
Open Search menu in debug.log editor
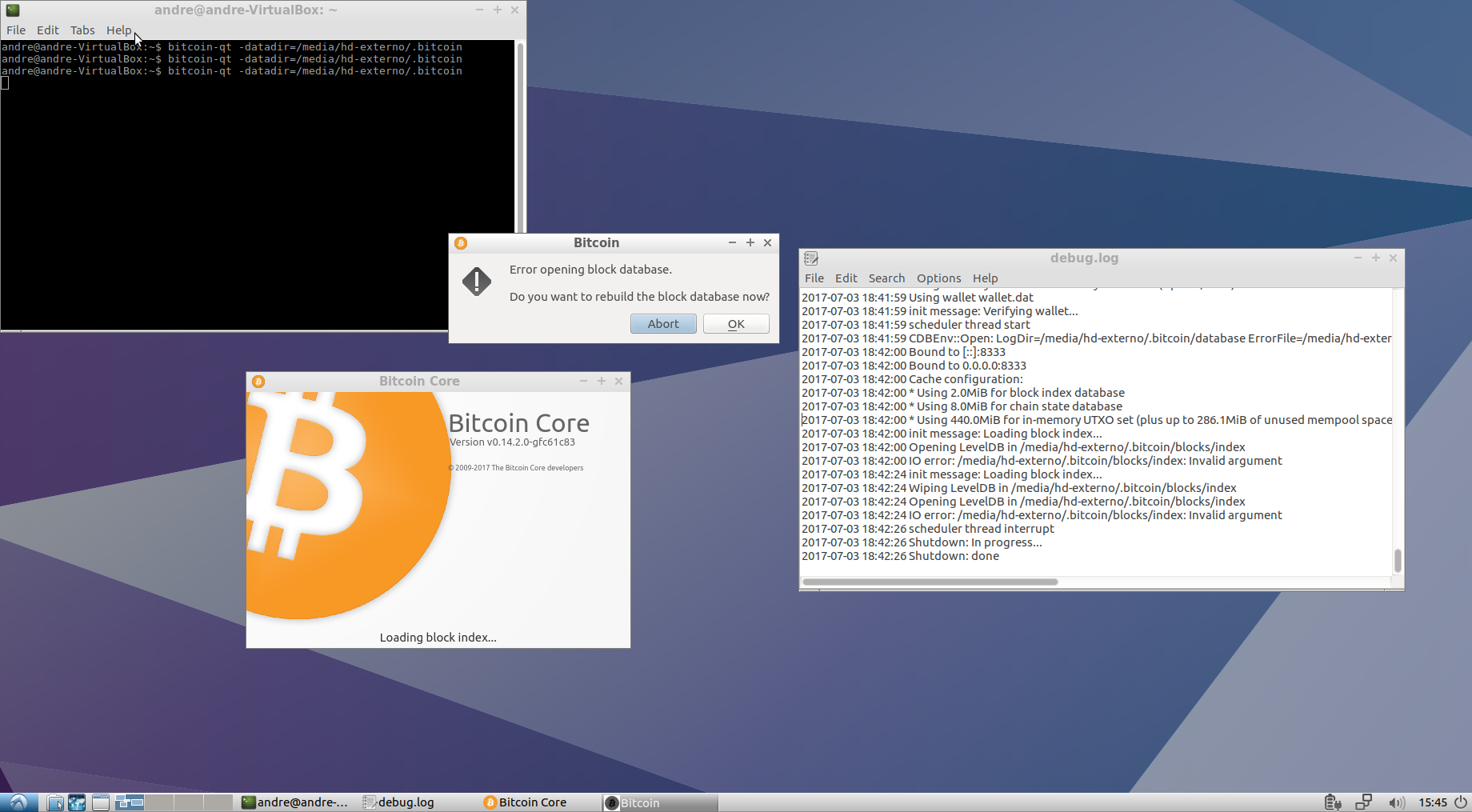[886, 278]
